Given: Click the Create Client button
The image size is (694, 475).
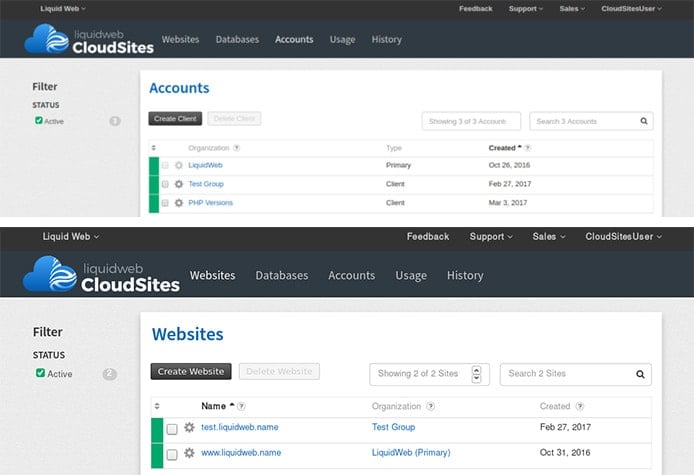Looking at the screenshot, I should click(175, 119).
